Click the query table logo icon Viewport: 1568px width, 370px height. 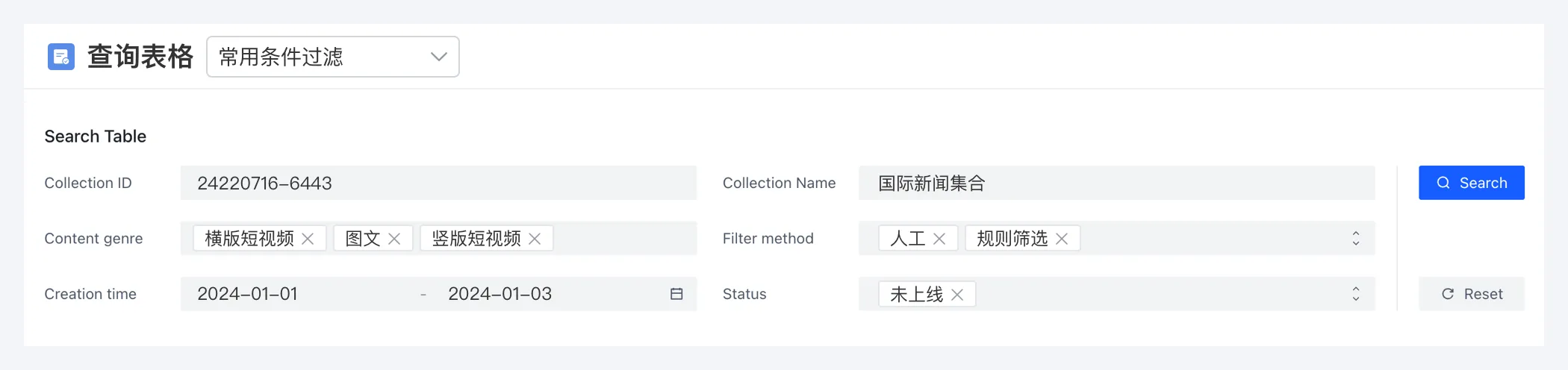click(61, 57)
